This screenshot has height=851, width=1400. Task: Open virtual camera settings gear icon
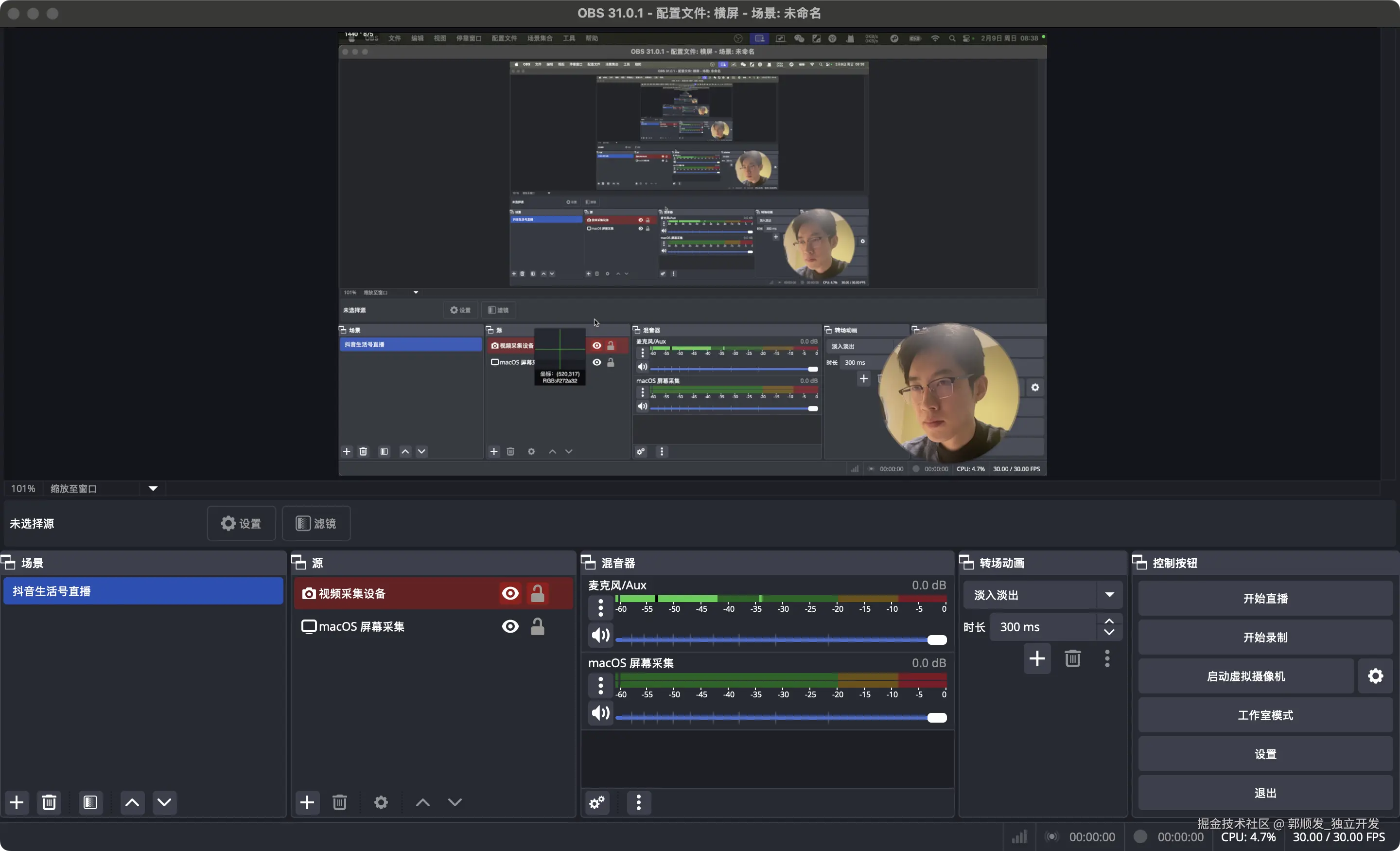coord(1375,676)
